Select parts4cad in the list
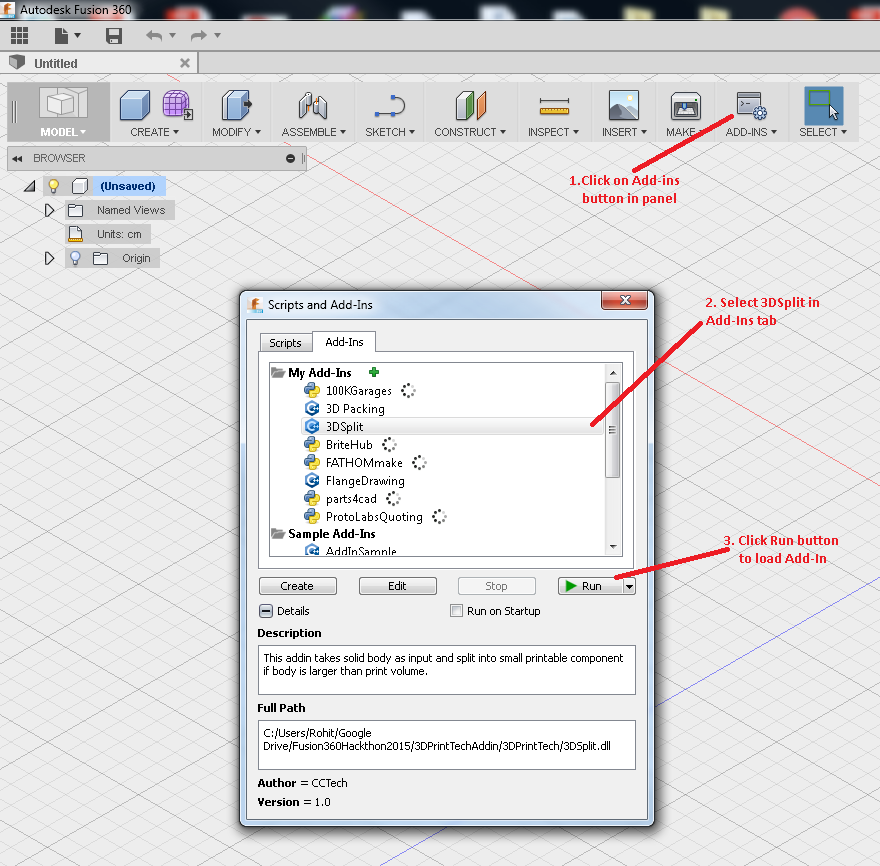The image size is (880, 866). pos(351,498)
